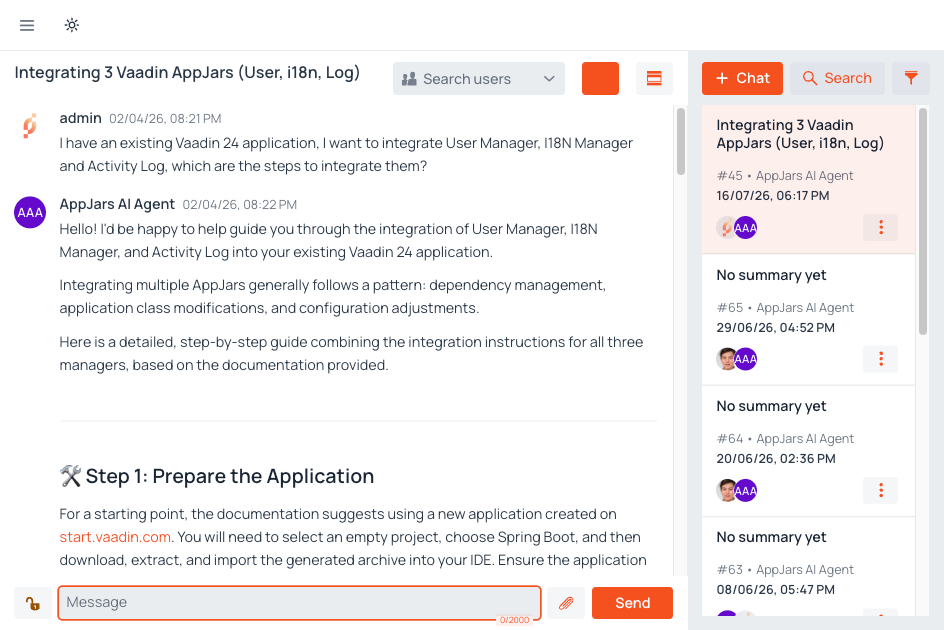This screenshot has width=944, height=630.
Task: Click the user photo avatar on chat #64
Action: point(726,491)
